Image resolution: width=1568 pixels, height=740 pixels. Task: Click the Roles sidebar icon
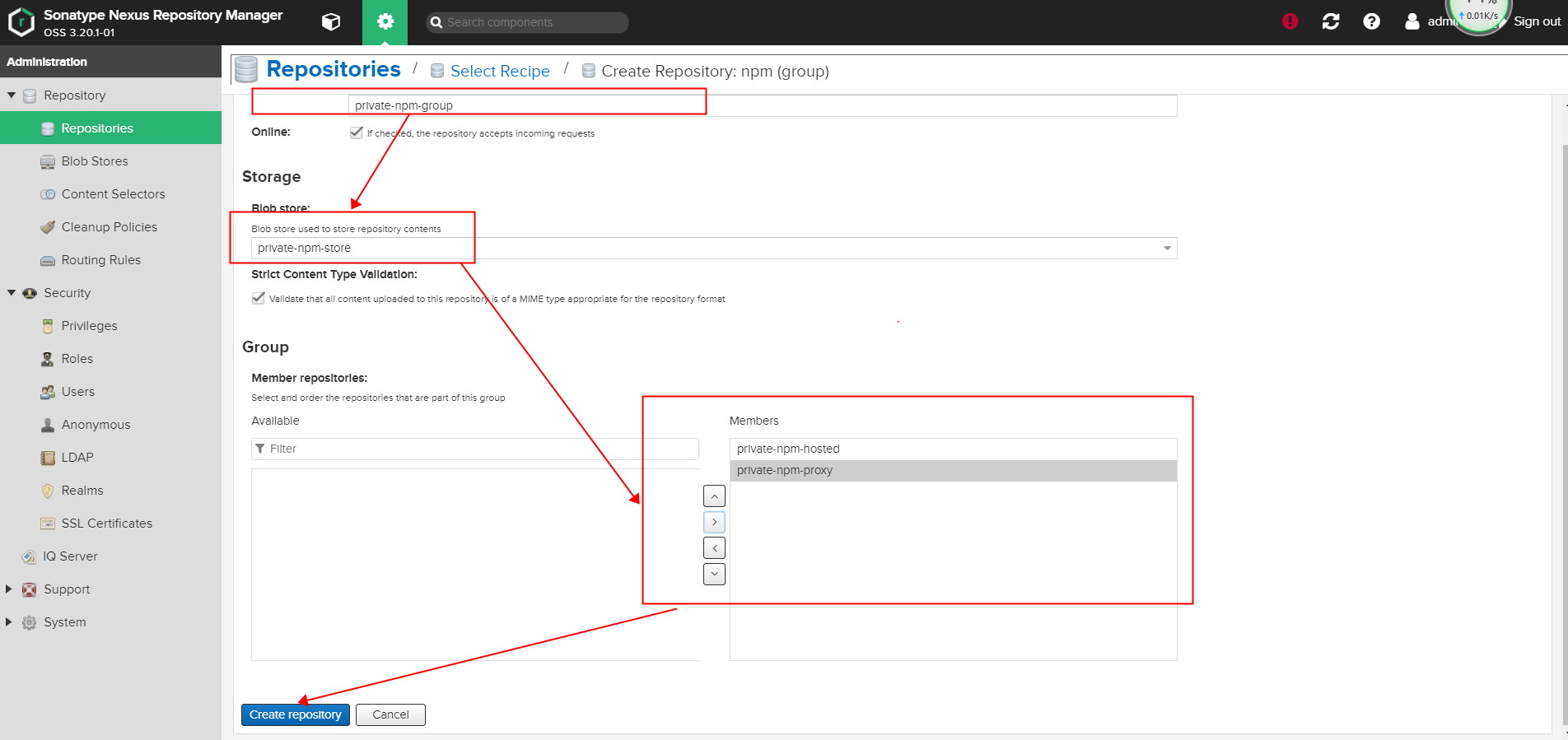point(48,359)
